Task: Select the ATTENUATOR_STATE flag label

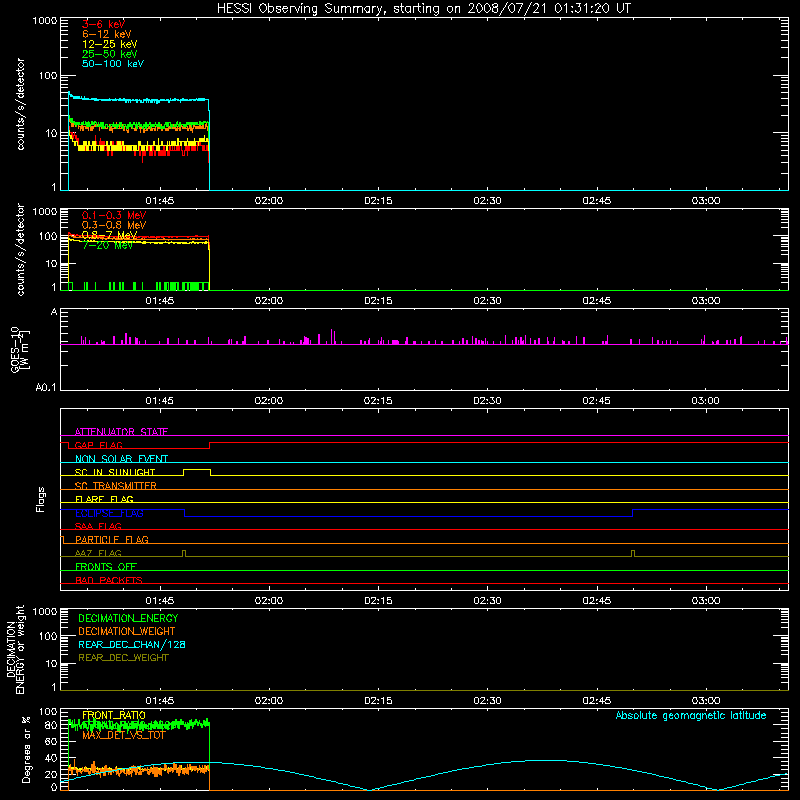Action: click(121, 432)
